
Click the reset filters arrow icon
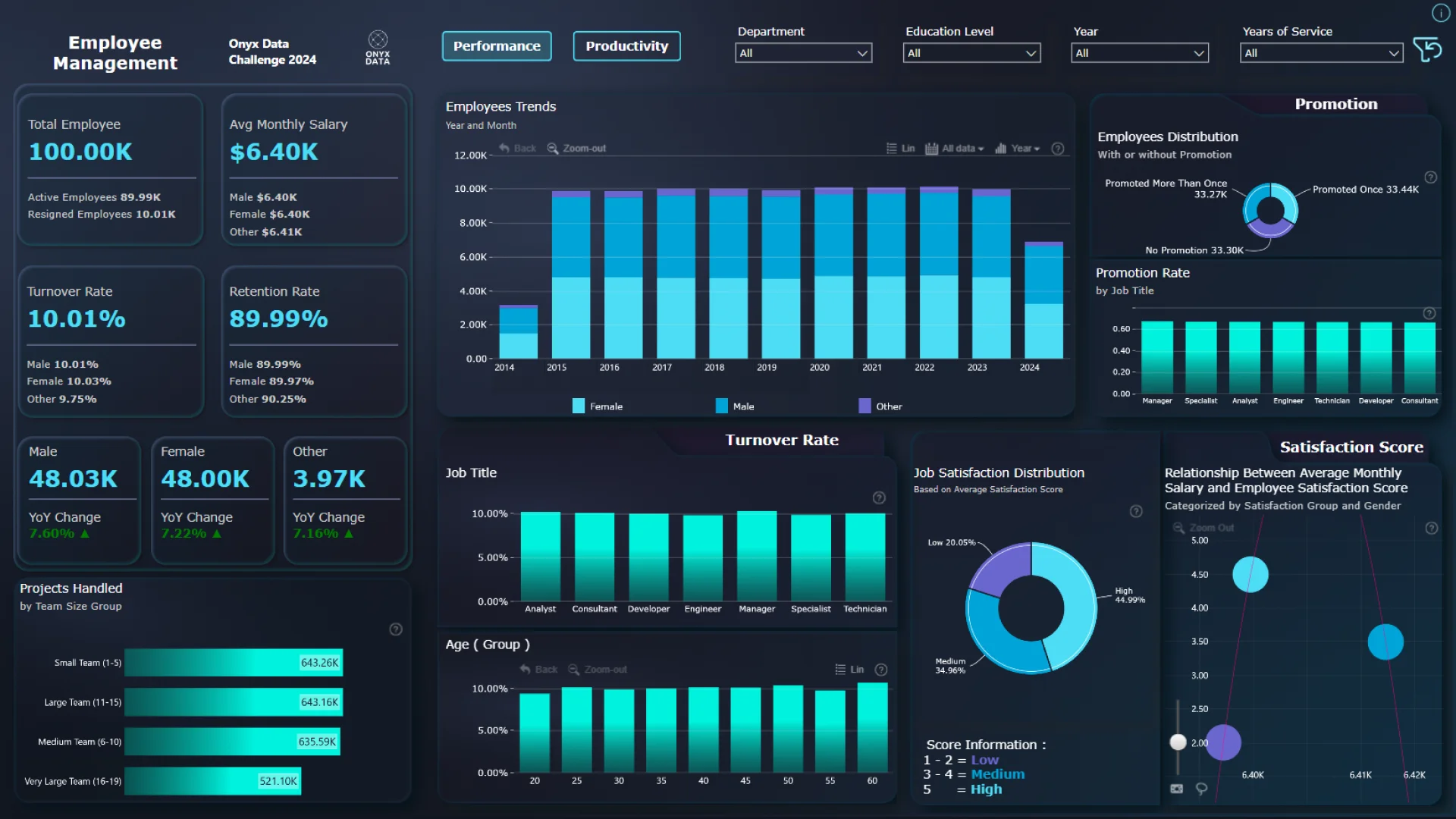click(x=1428, y=50)
